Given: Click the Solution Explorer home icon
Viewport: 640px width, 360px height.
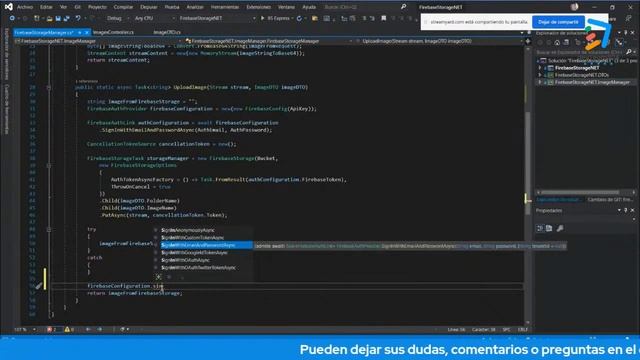Looking at the screenshot, I should [557, 42].
